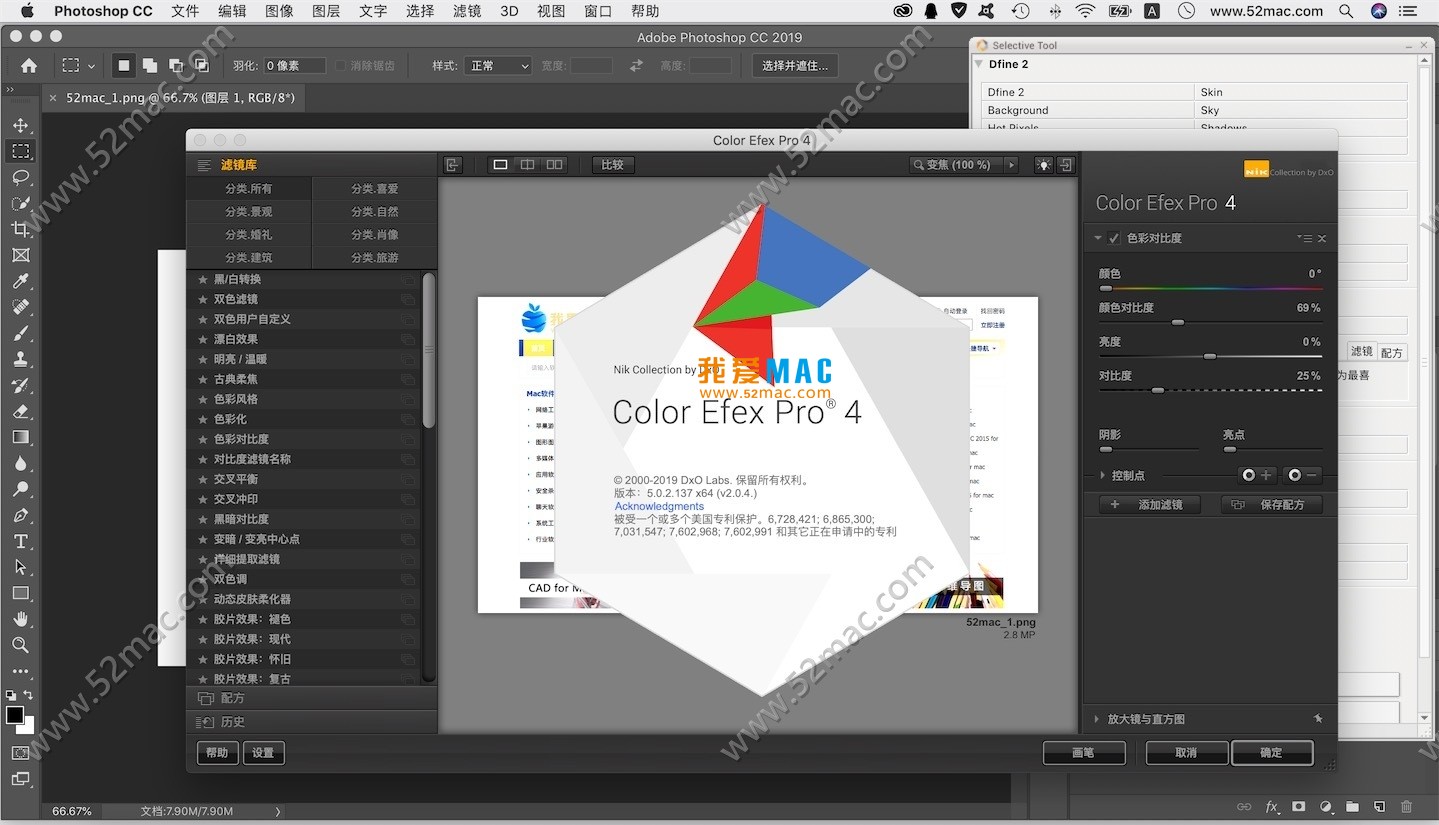Select the 分类.景观 category tab
Screen dimensions: 1439x825
(x=249, y=212)
